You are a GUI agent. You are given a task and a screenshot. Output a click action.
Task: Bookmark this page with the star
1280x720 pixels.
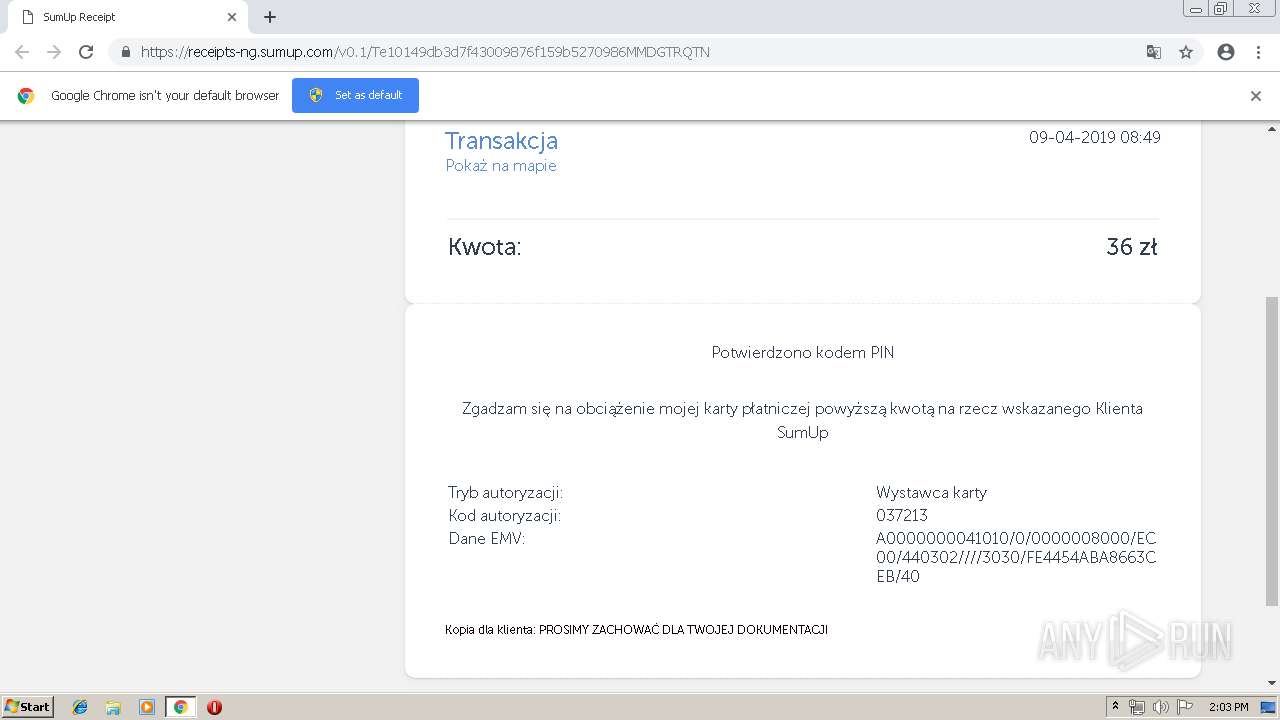click(1186, 52)
